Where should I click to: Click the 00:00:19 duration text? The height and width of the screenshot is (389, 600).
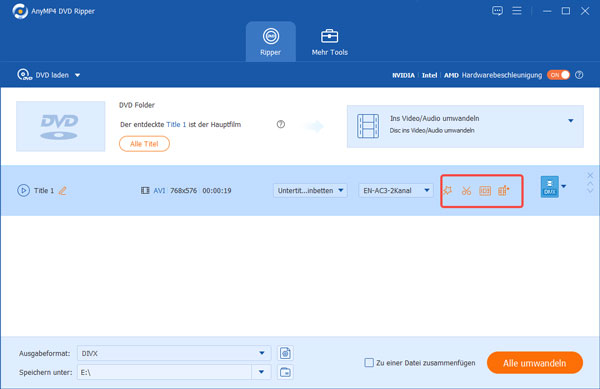pyautogui.click(x=217, y=190)
